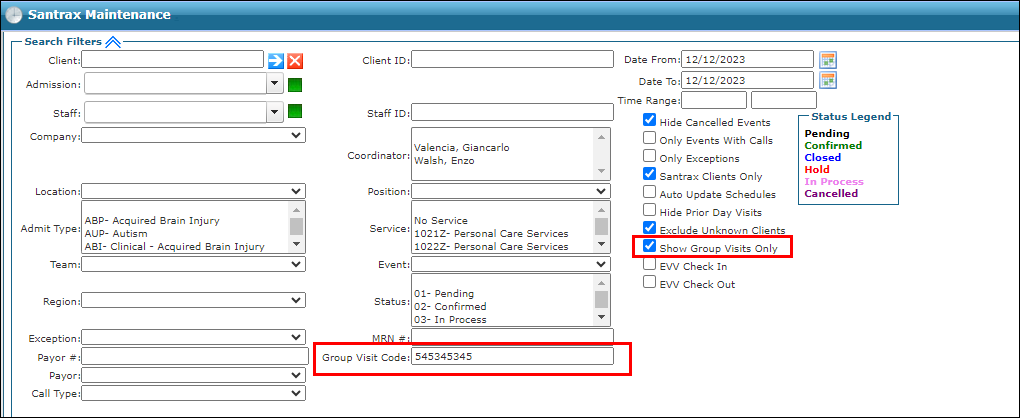
Task: Click green square icon beside Staff
Action: [x=295, y=111]
